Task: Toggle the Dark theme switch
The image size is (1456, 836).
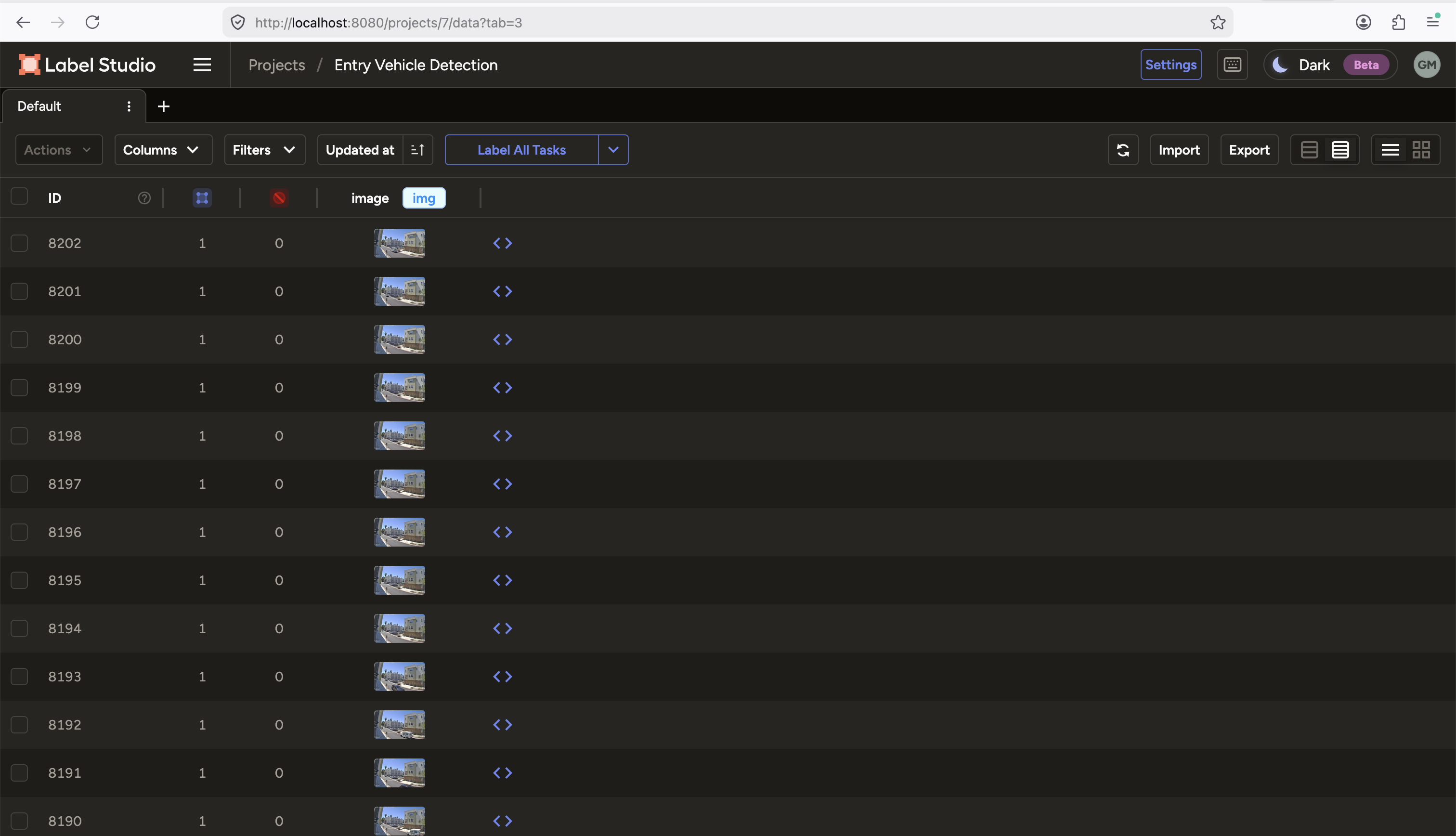Action: click(1329, 65)
